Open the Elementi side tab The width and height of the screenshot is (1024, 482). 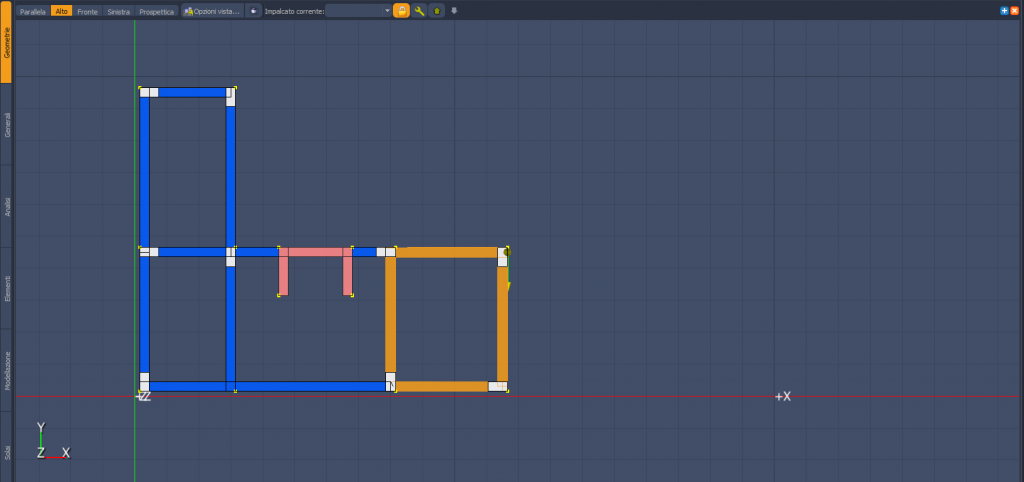tap(7, 288)
